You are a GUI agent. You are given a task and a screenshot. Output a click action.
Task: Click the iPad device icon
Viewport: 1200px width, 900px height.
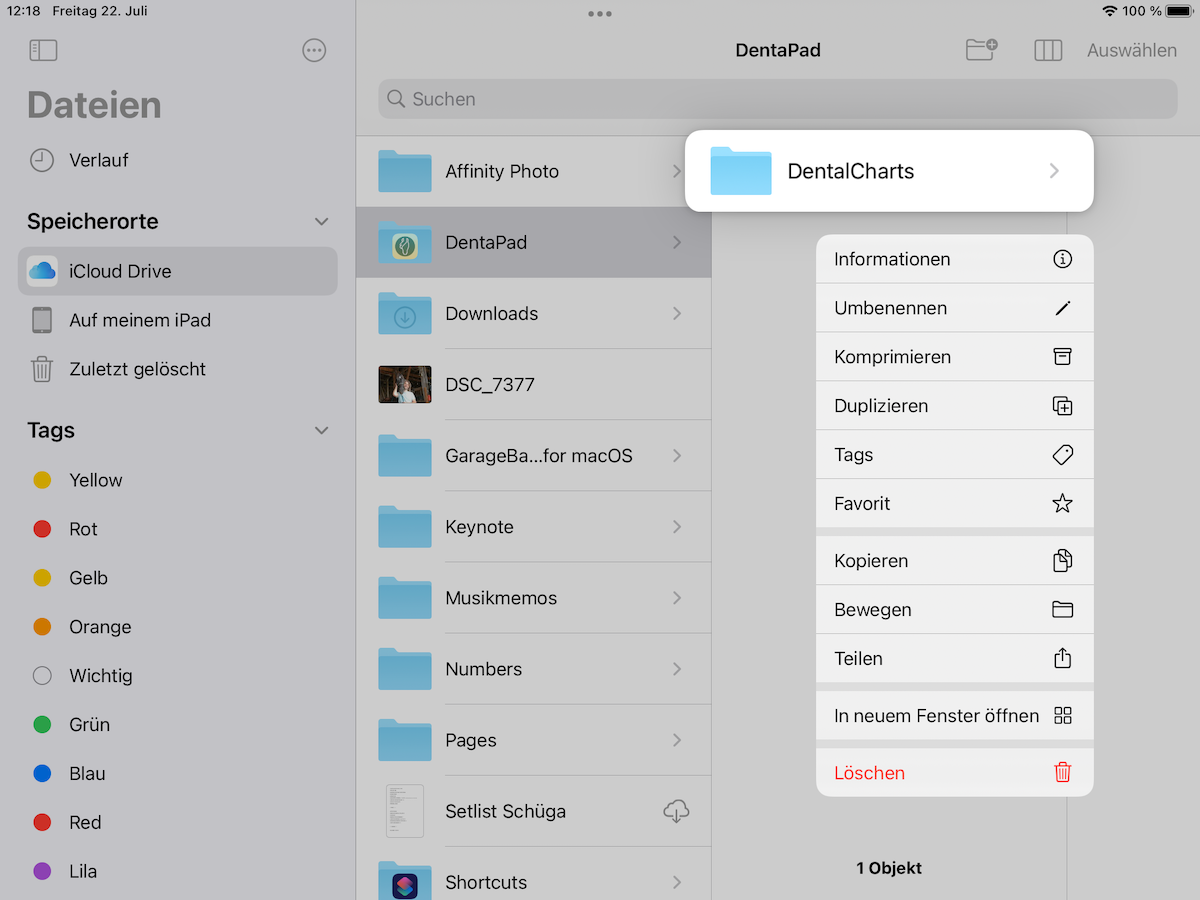(x=42, y=320)
